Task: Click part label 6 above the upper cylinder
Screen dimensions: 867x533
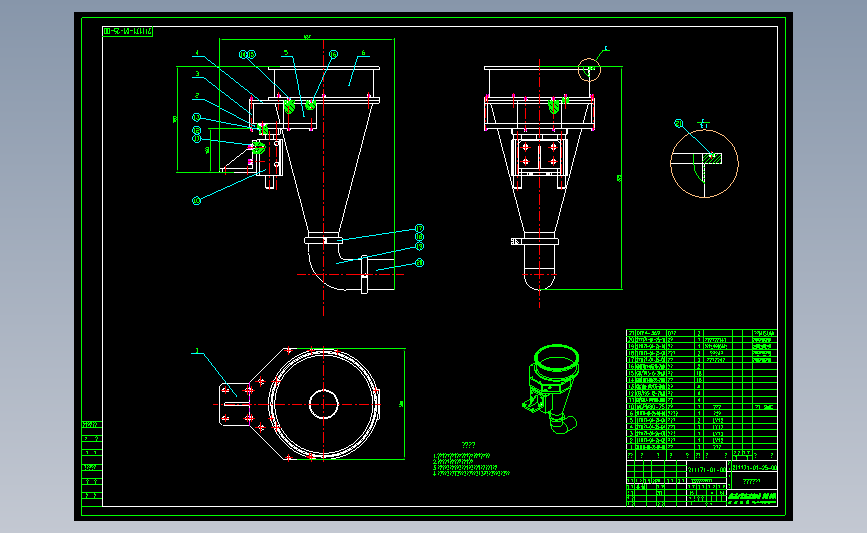Action: point(363,53)
